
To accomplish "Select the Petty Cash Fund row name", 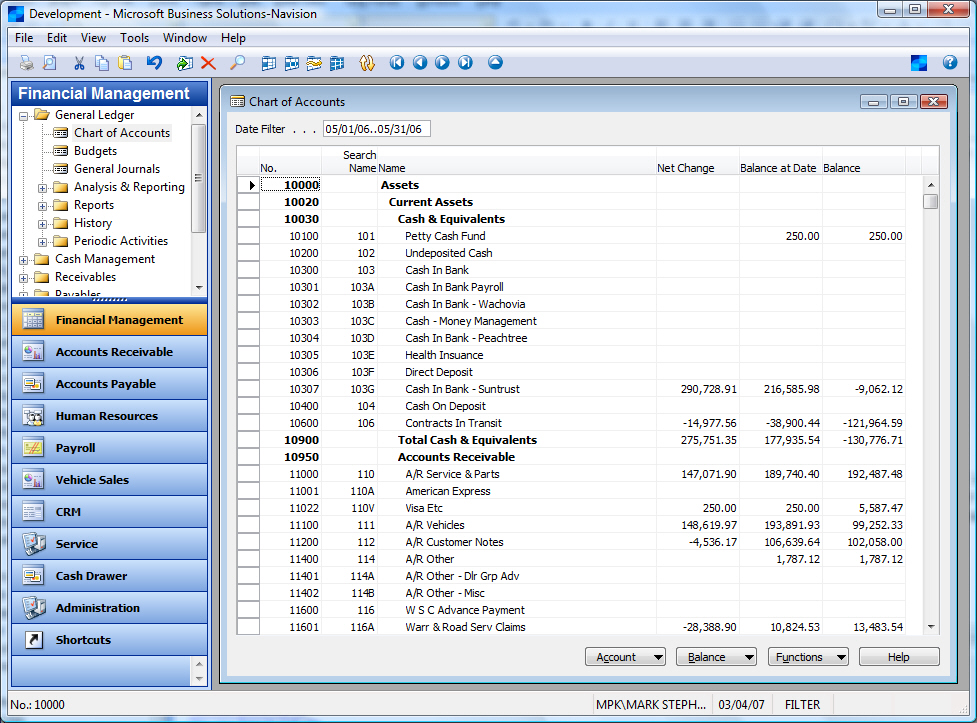I will (445, 236).
